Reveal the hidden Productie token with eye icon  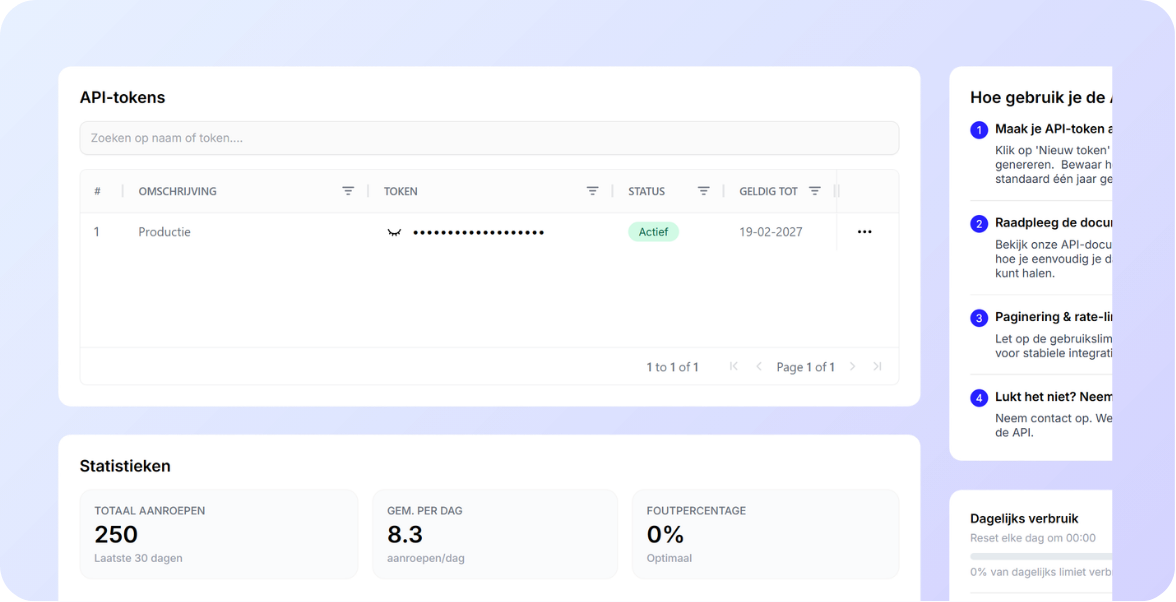coord(394,232)
